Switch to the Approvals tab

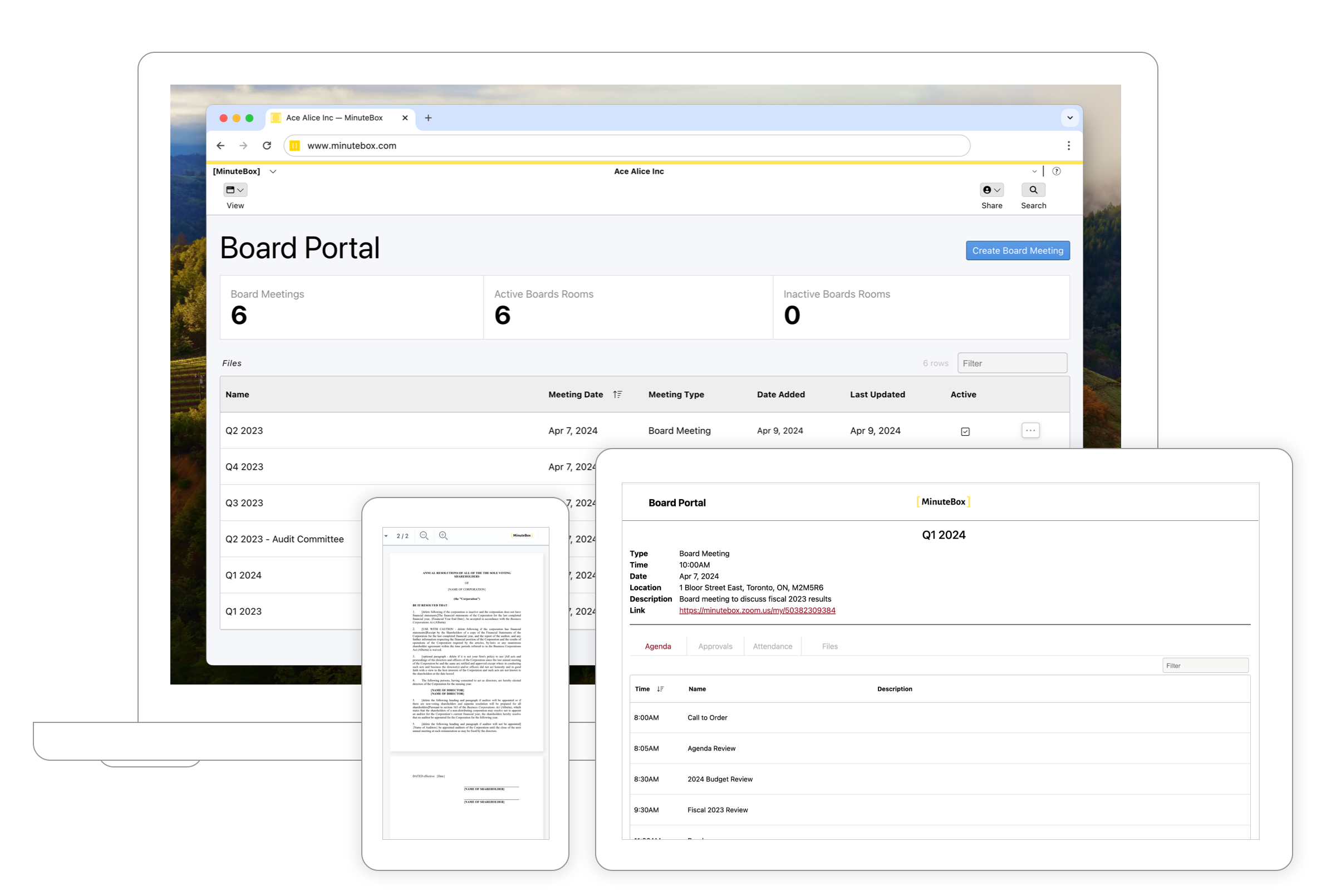click(715, 646)
